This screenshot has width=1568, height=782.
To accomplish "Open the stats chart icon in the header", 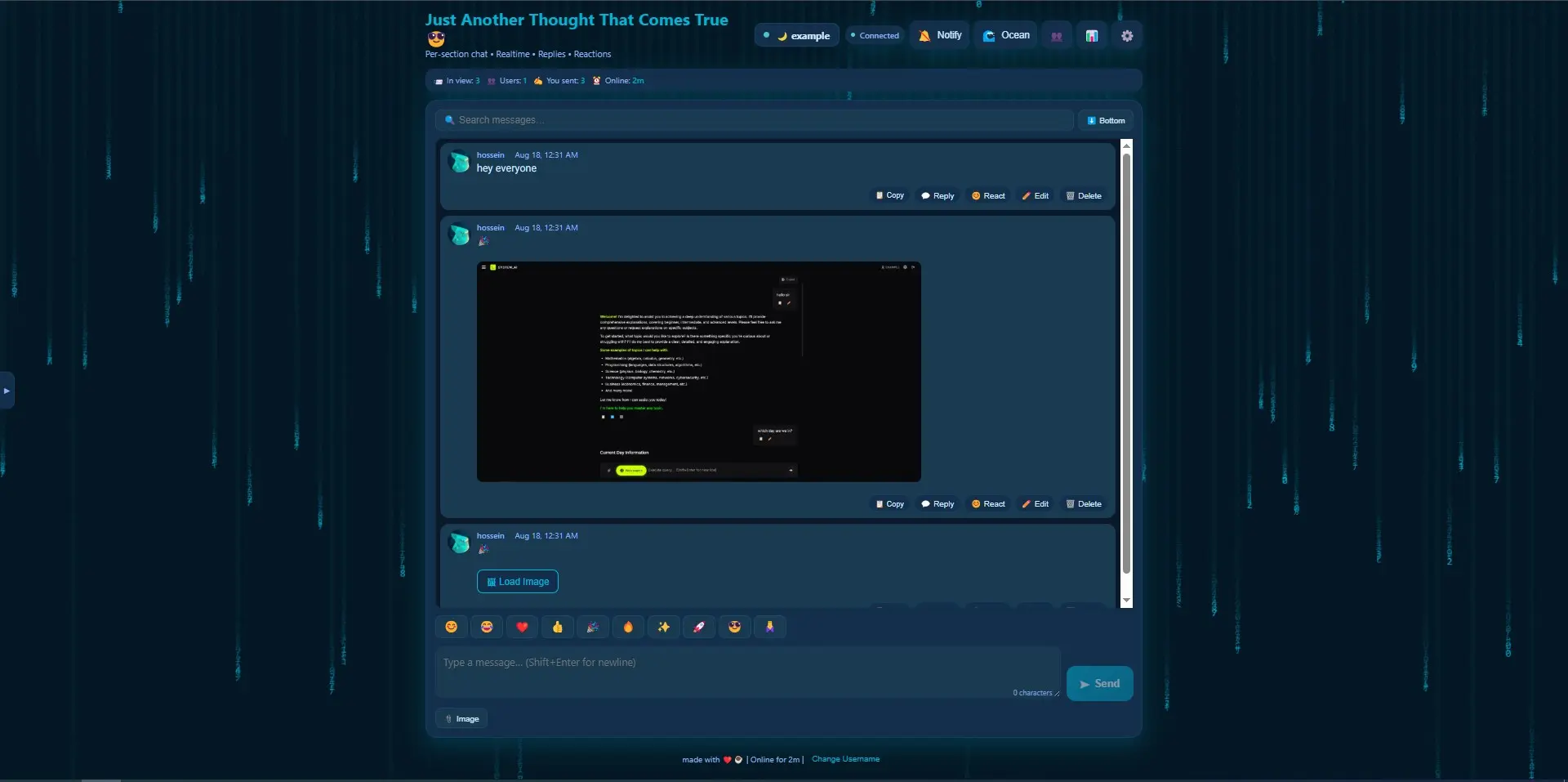I will [1092, 36].
